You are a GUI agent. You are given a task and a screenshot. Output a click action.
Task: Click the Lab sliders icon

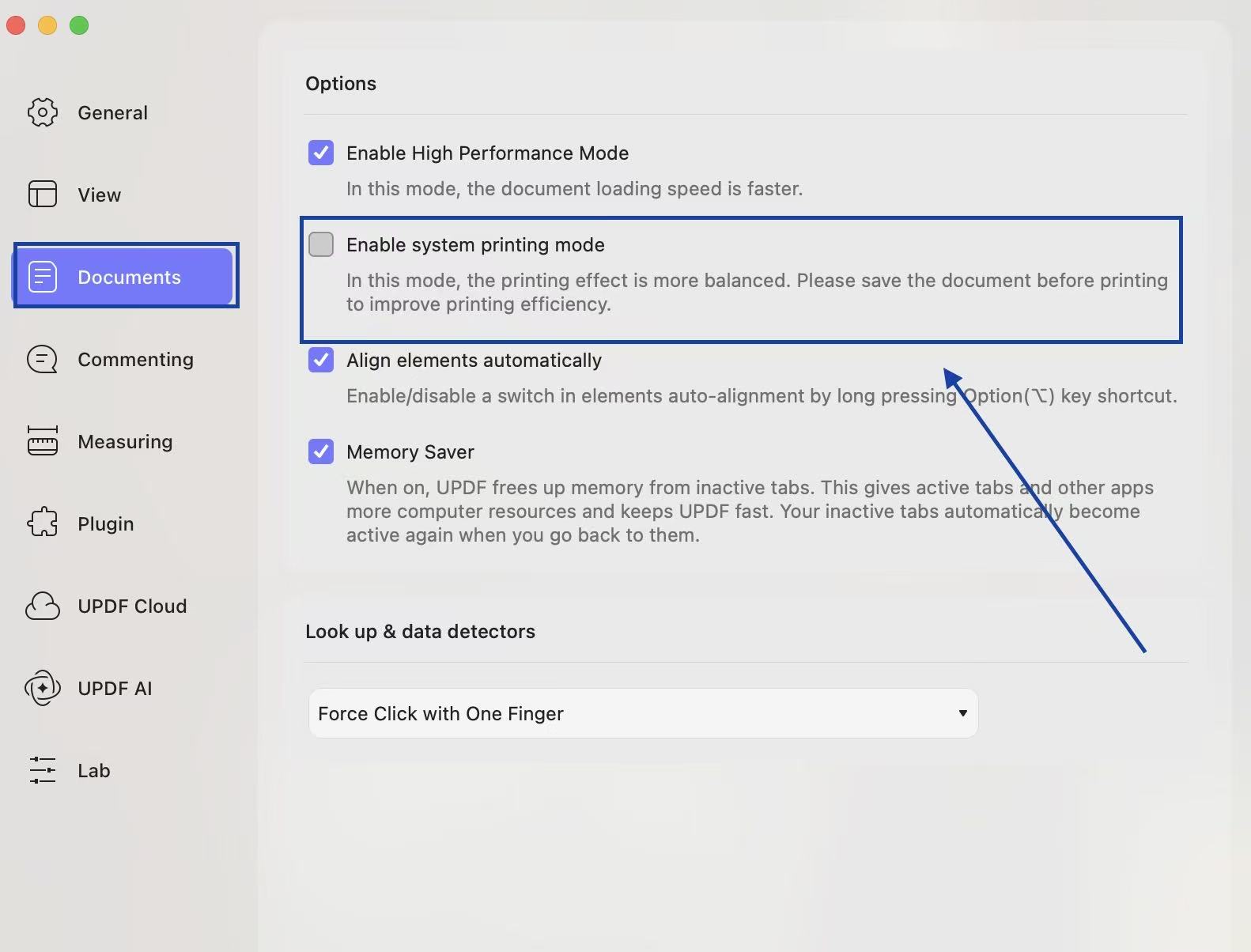[43, 770]
